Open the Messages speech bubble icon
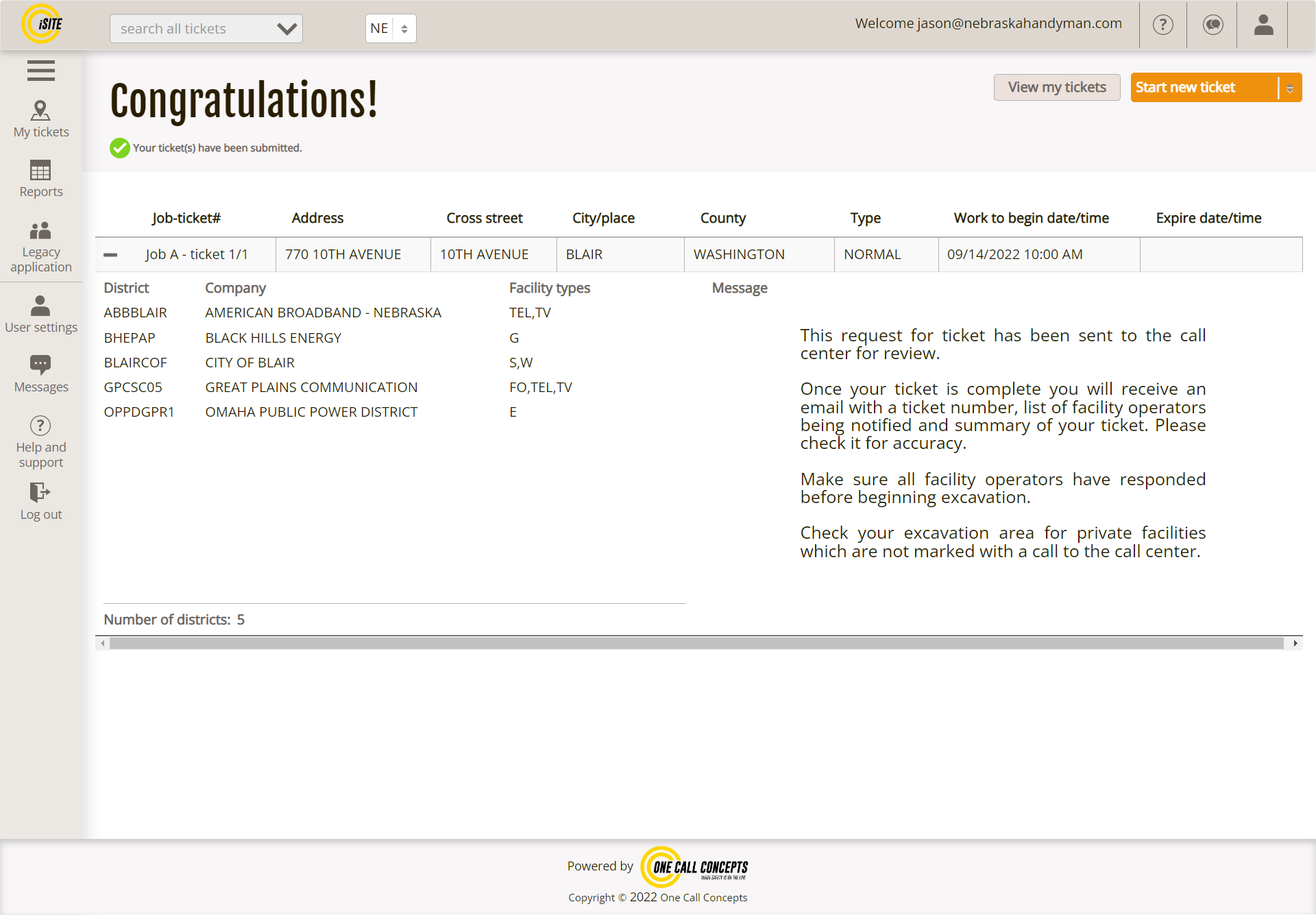The image size is (1316, 915). [40, 365]
